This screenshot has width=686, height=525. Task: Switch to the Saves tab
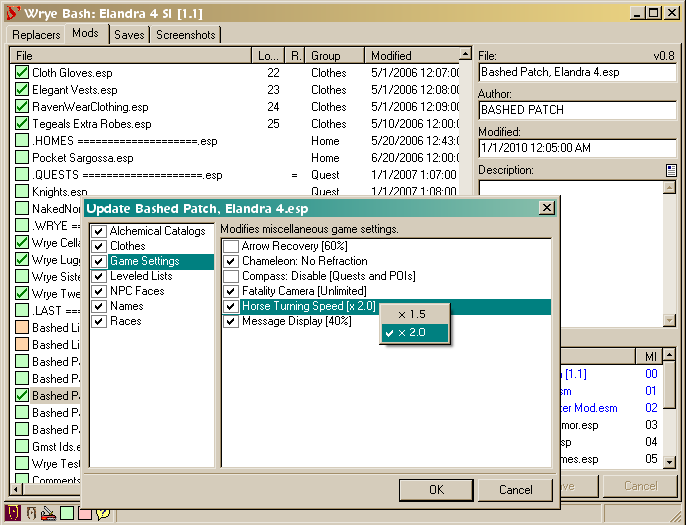(x=129, y=35)
